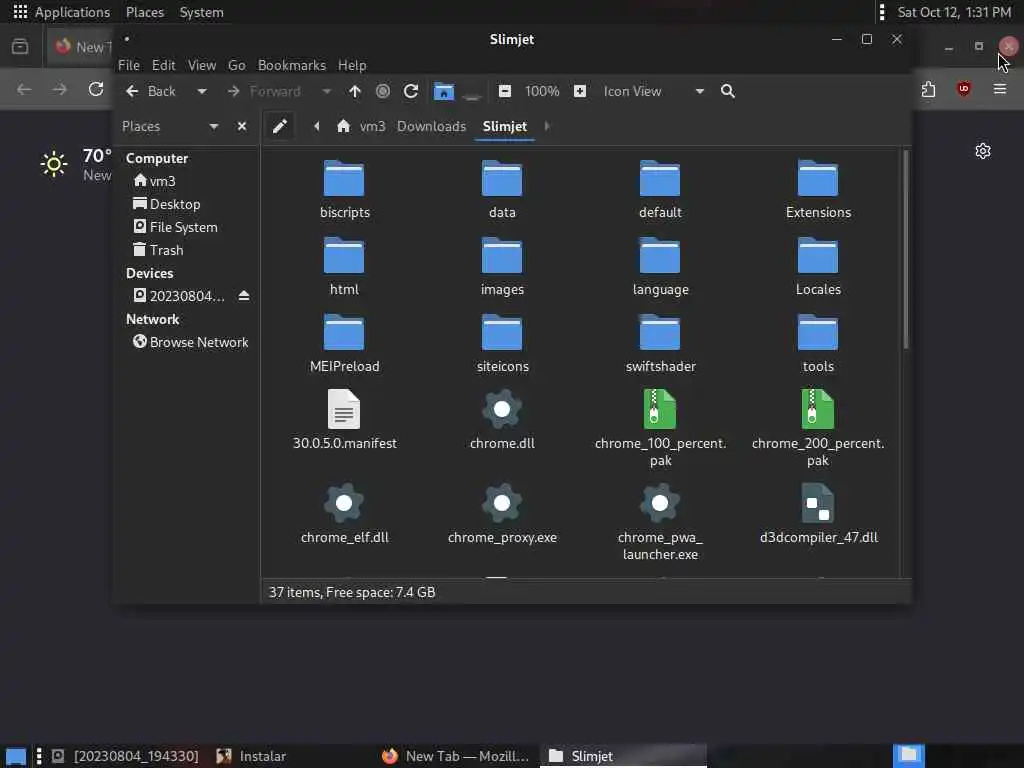Open Firefox new tab settings gear
Image resolution: width=1024 pixels, height=768 pixels.
pos(983,152)
